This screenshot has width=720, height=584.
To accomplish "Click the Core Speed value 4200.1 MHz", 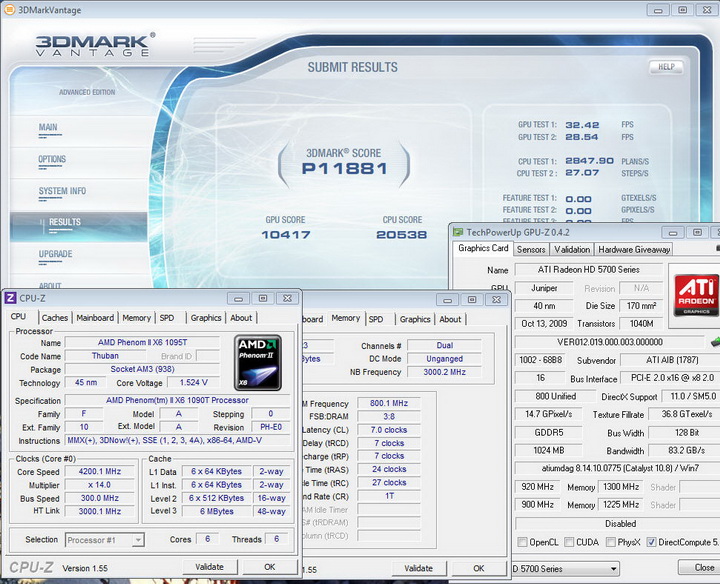I will (100, 472).
